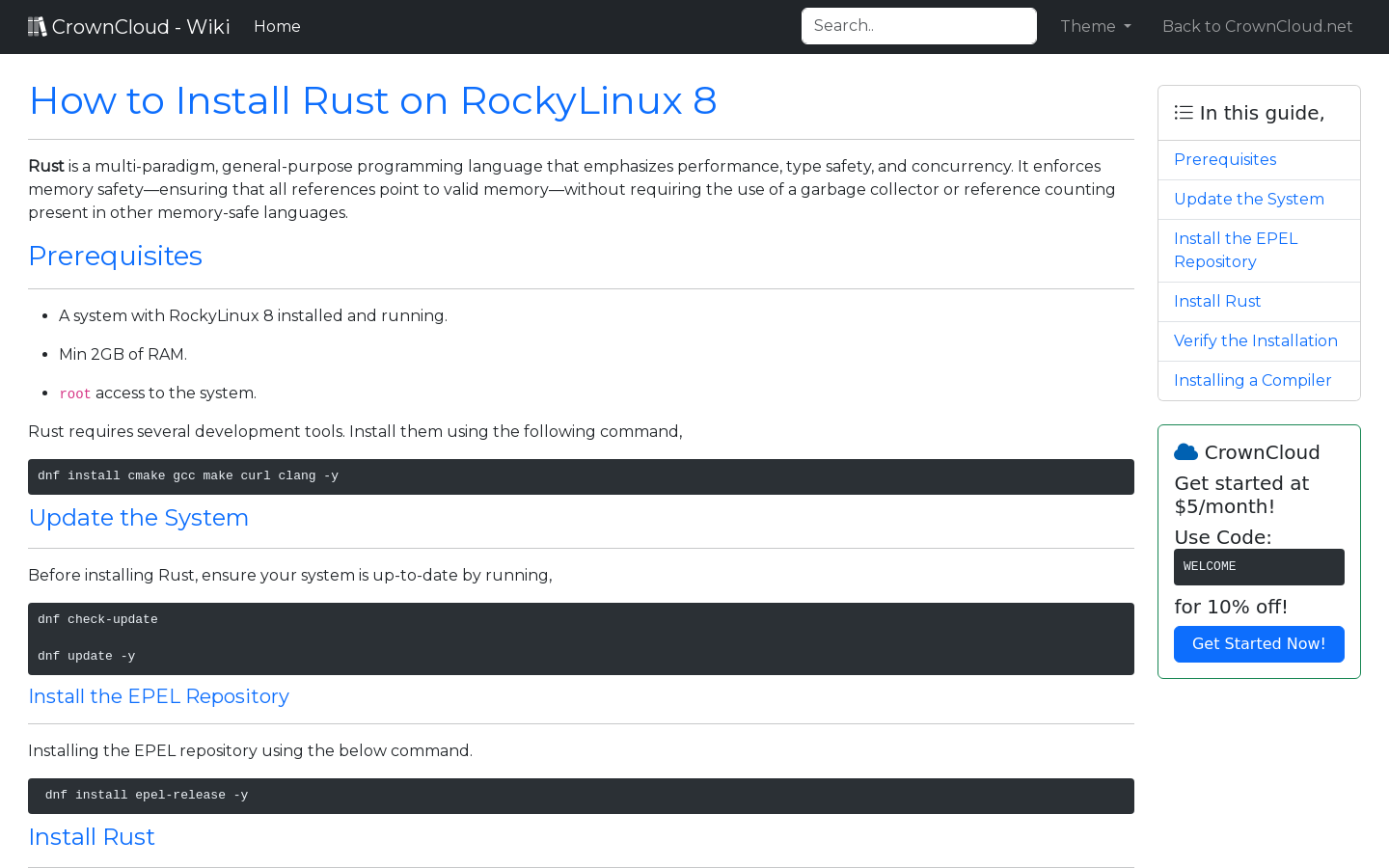This screenshot has width=1389, height=868.
Task: Select Home in the top navigation
Action: click(x=277, y=26)
